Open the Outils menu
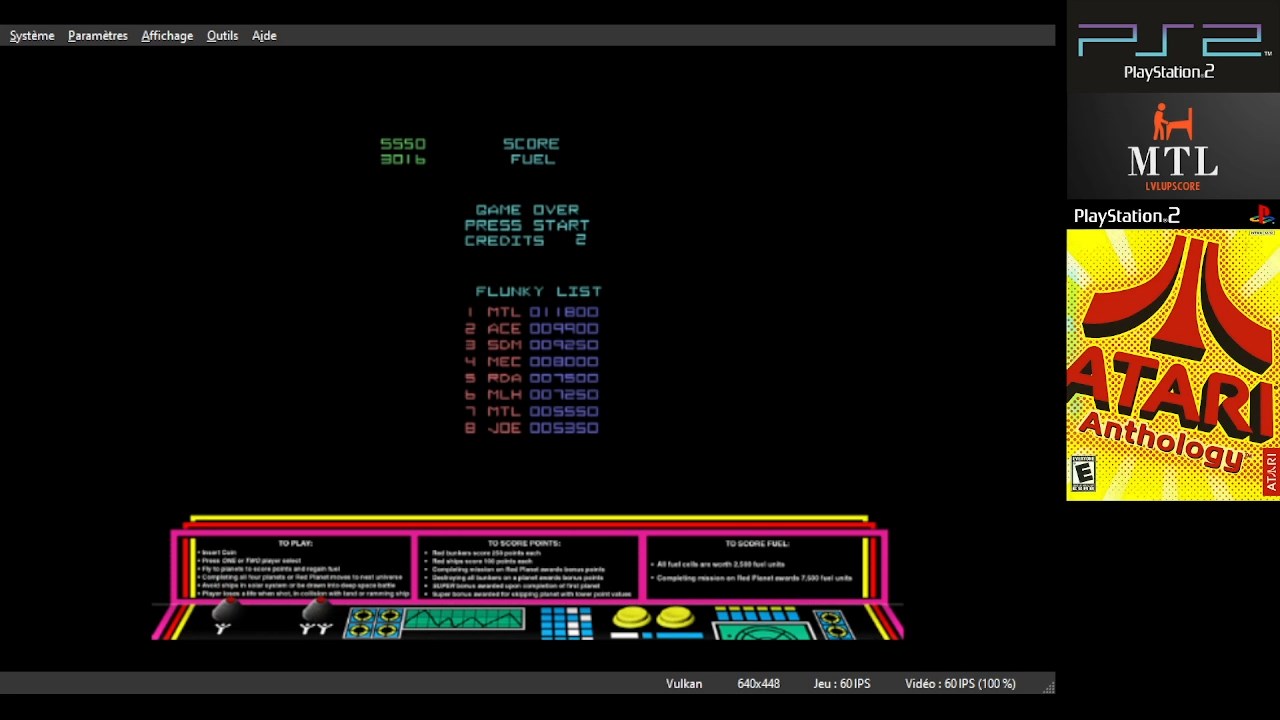 (222, 36)
